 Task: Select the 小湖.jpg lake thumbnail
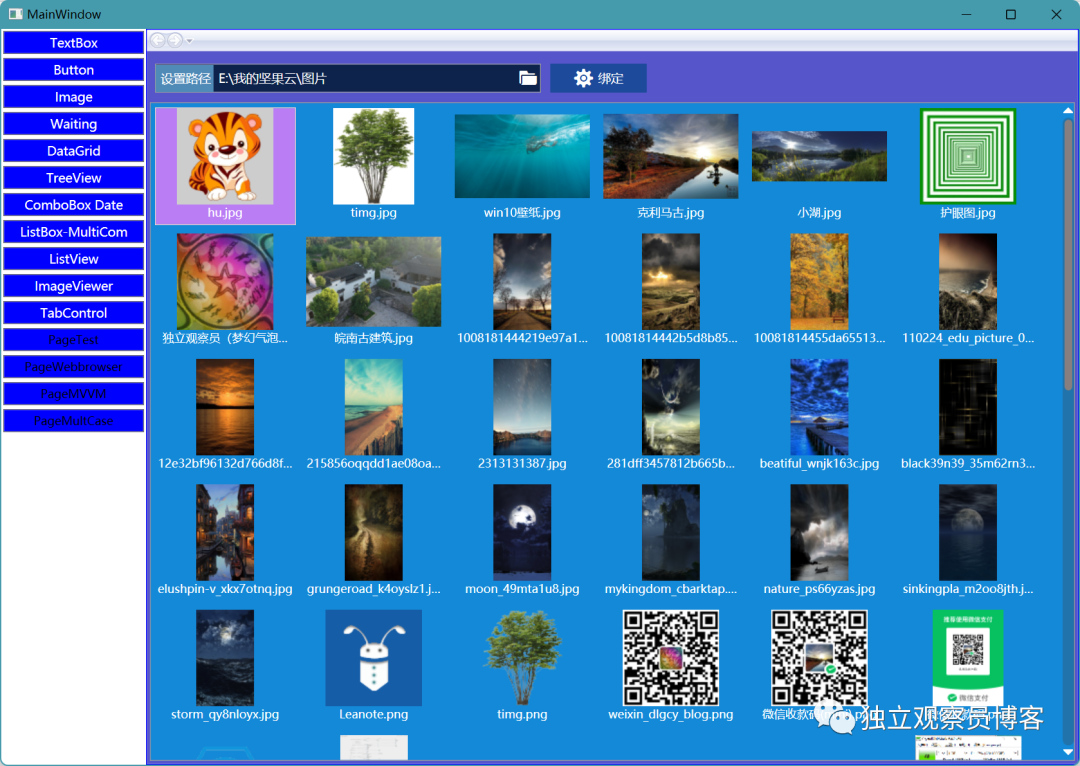pos(819,156)
